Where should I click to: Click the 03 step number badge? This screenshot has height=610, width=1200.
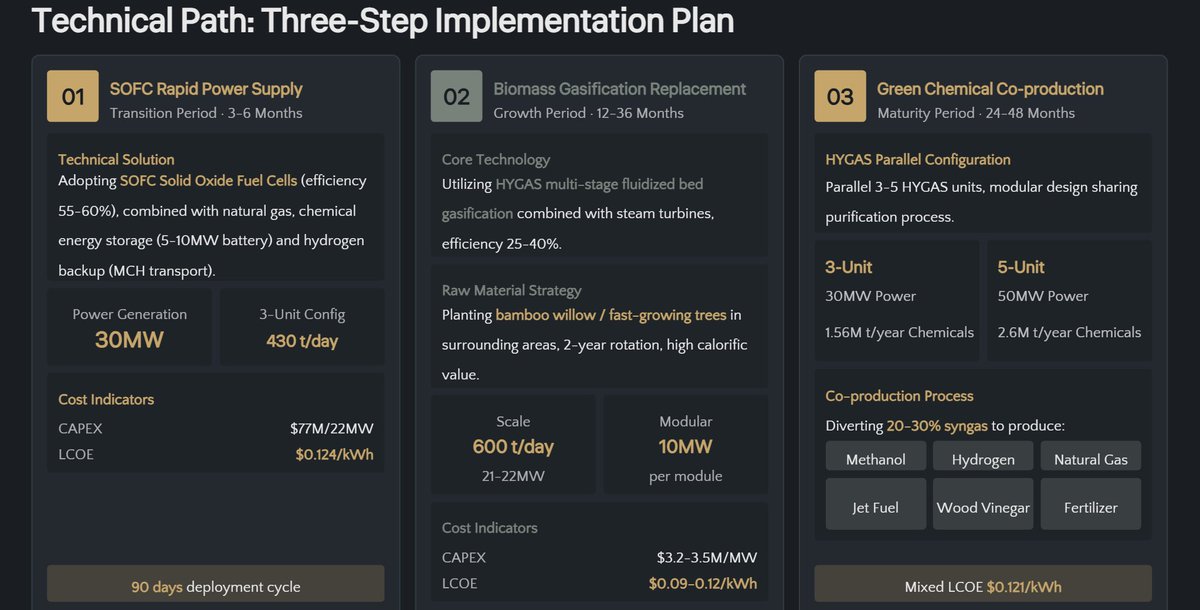tap(840, 96)
